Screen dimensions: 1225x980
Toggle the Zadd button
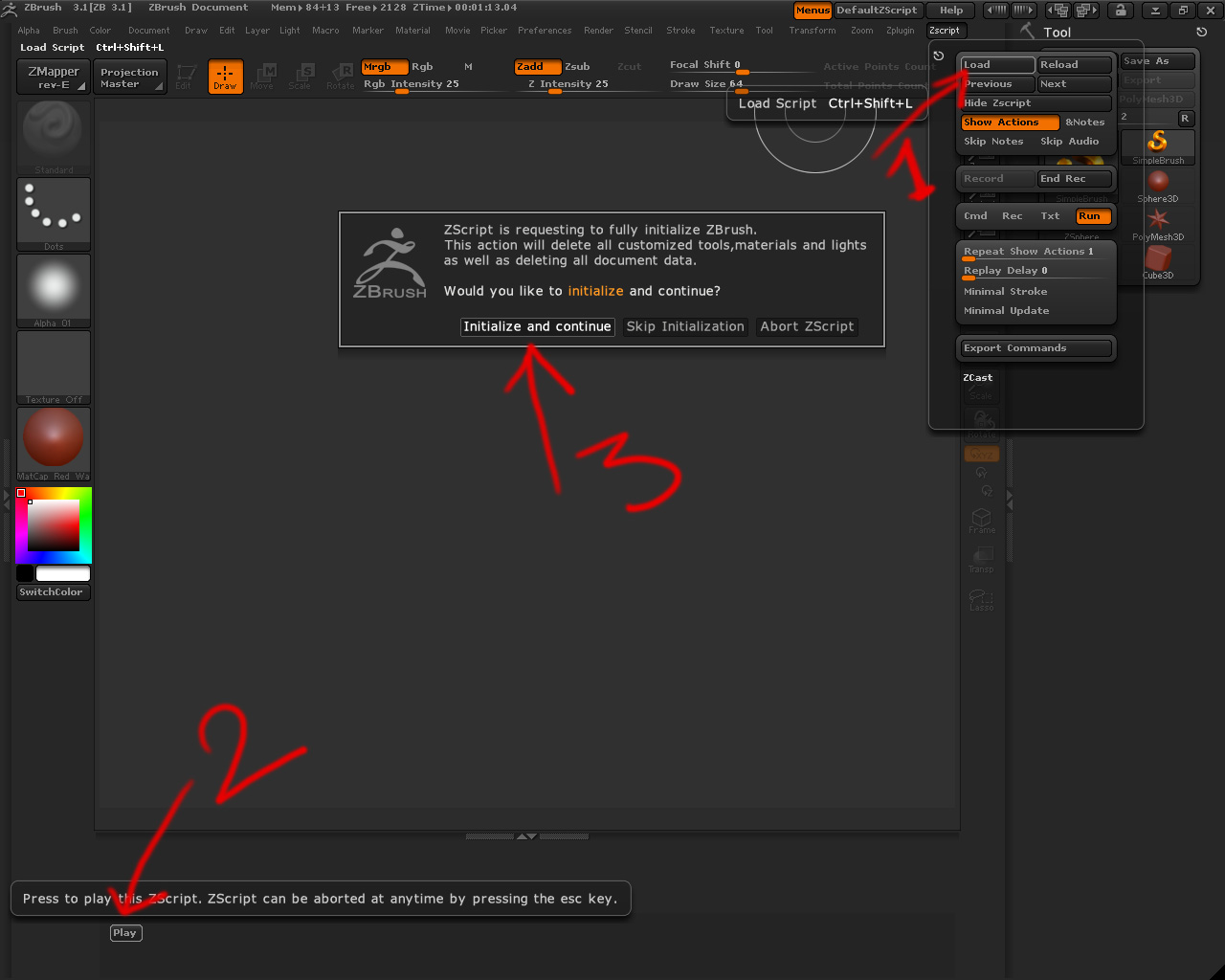(538, 67)
